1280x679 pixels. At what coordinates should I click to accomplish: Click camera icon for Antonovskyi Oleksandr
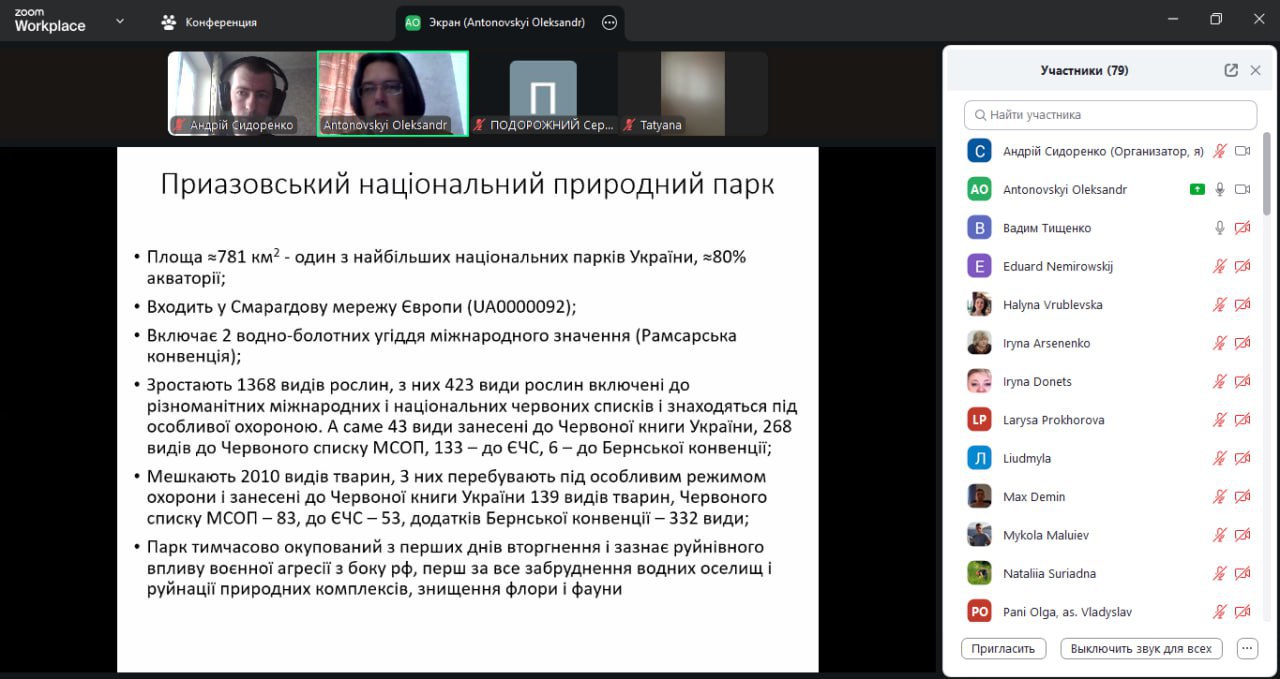pyautogui.click(x=1243, y=189)
